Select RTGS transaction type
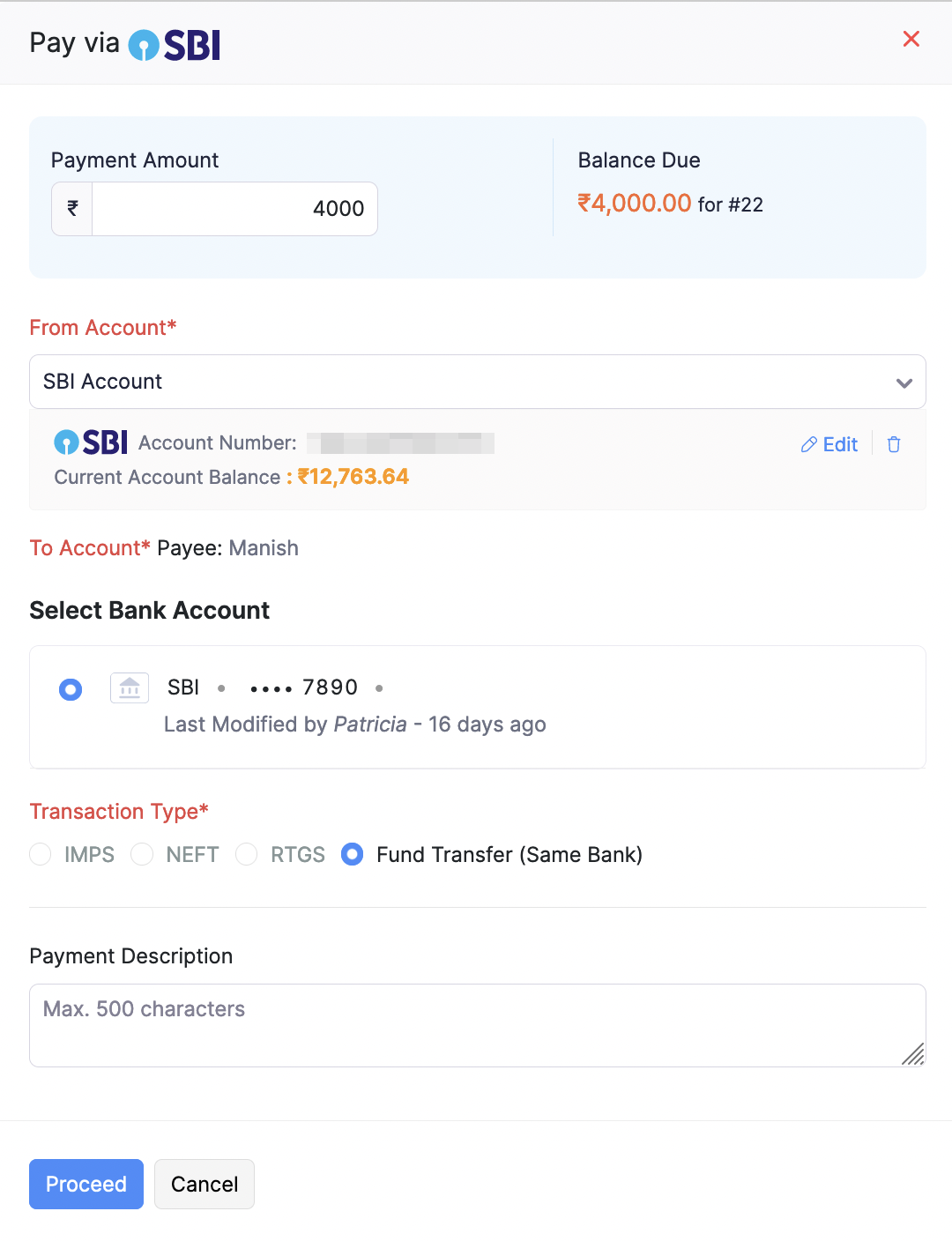This screenshot has width=952, height=1241. (247, 854)
